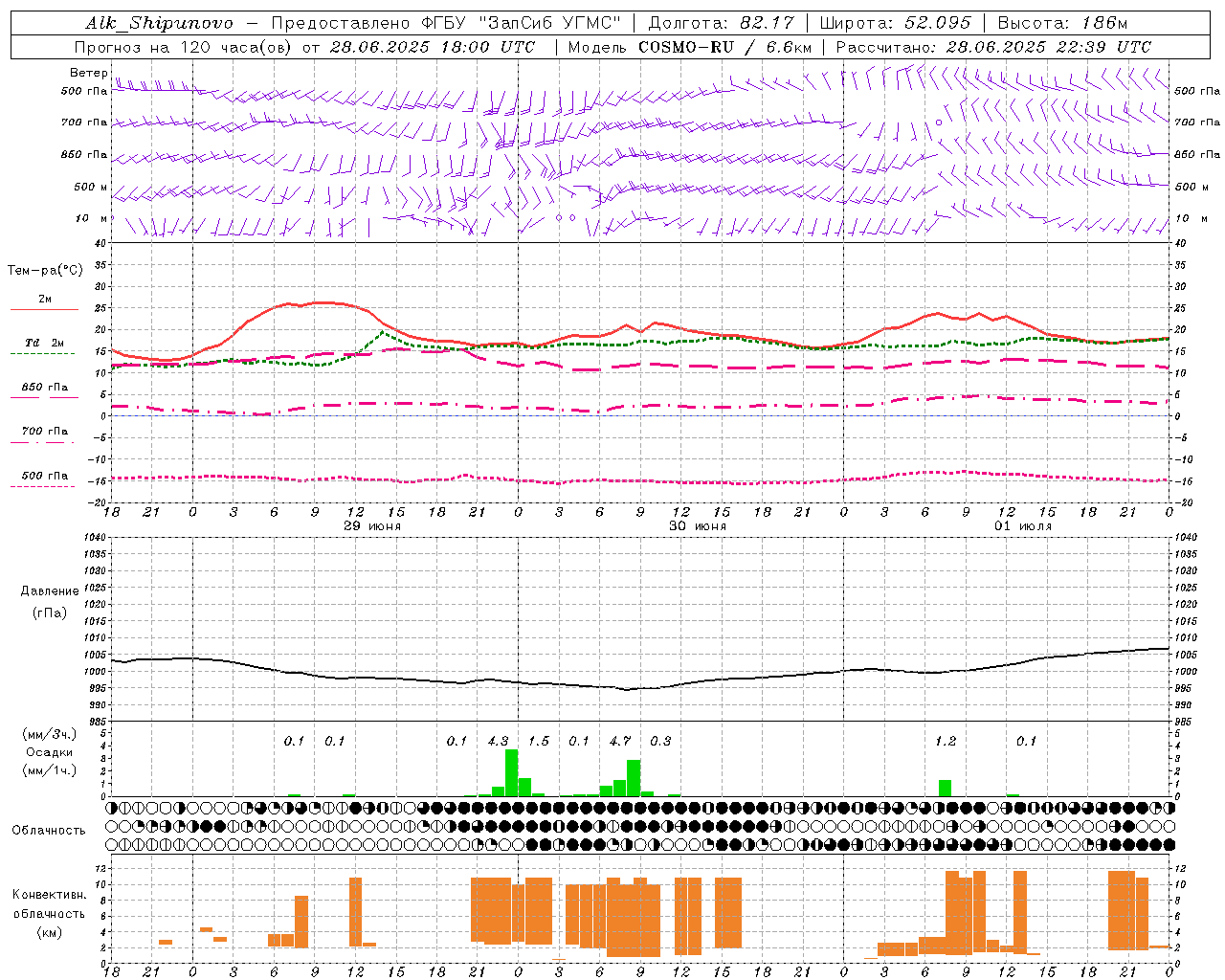
Task: Click the Давление panel label
Action: tap(50, 591)
